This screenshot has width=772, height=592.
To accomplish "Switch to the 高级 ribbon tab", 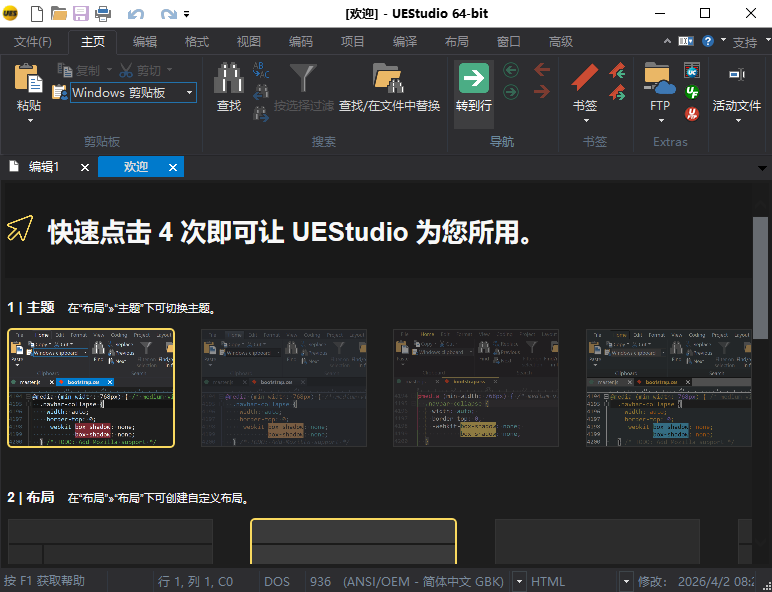I will coord(561,42).
